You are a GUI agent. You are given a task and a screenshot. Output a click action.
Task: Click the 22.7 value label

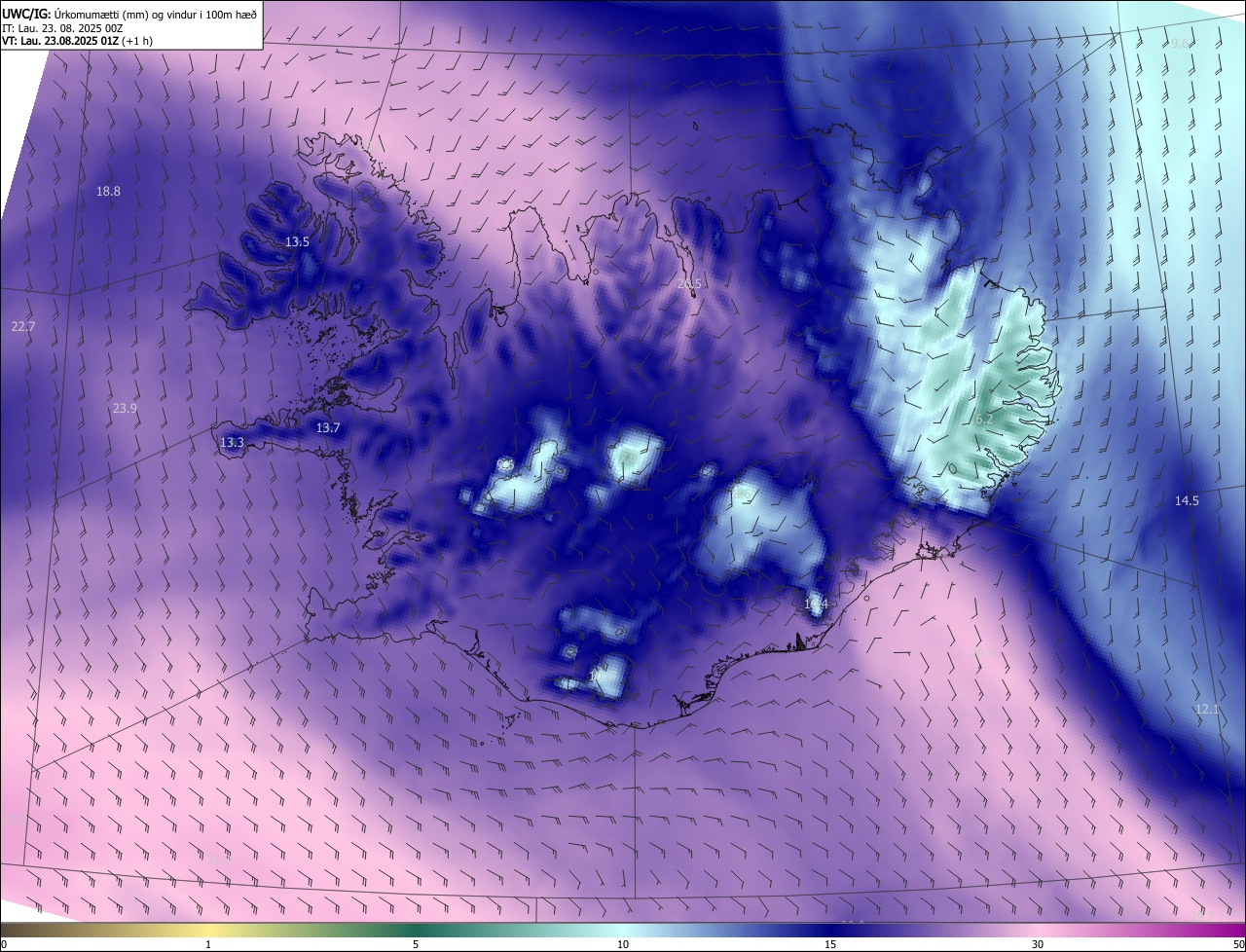22,327
